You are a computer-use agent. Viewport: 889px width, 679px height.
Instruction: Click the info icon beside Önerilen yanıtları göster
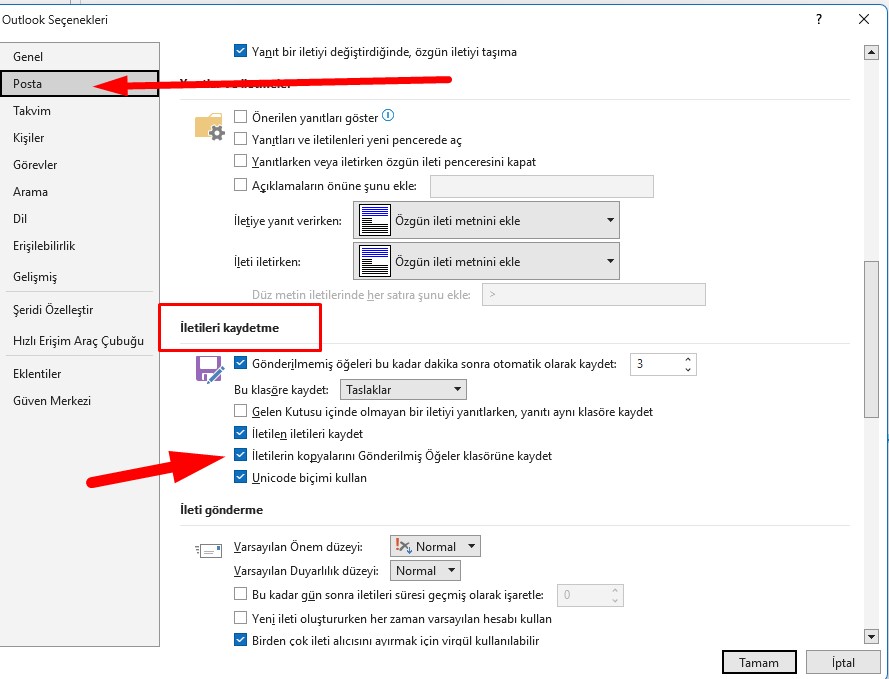[x=388, y=116]
